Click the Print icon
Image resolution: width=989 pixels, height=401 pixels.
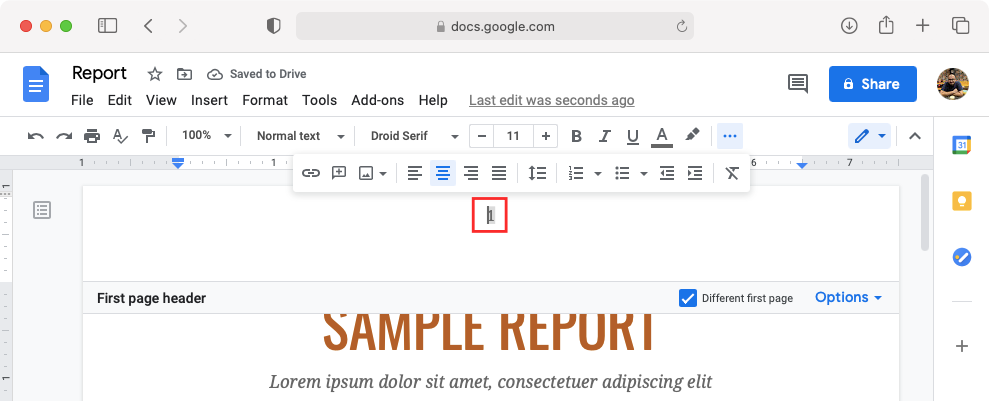92,136
